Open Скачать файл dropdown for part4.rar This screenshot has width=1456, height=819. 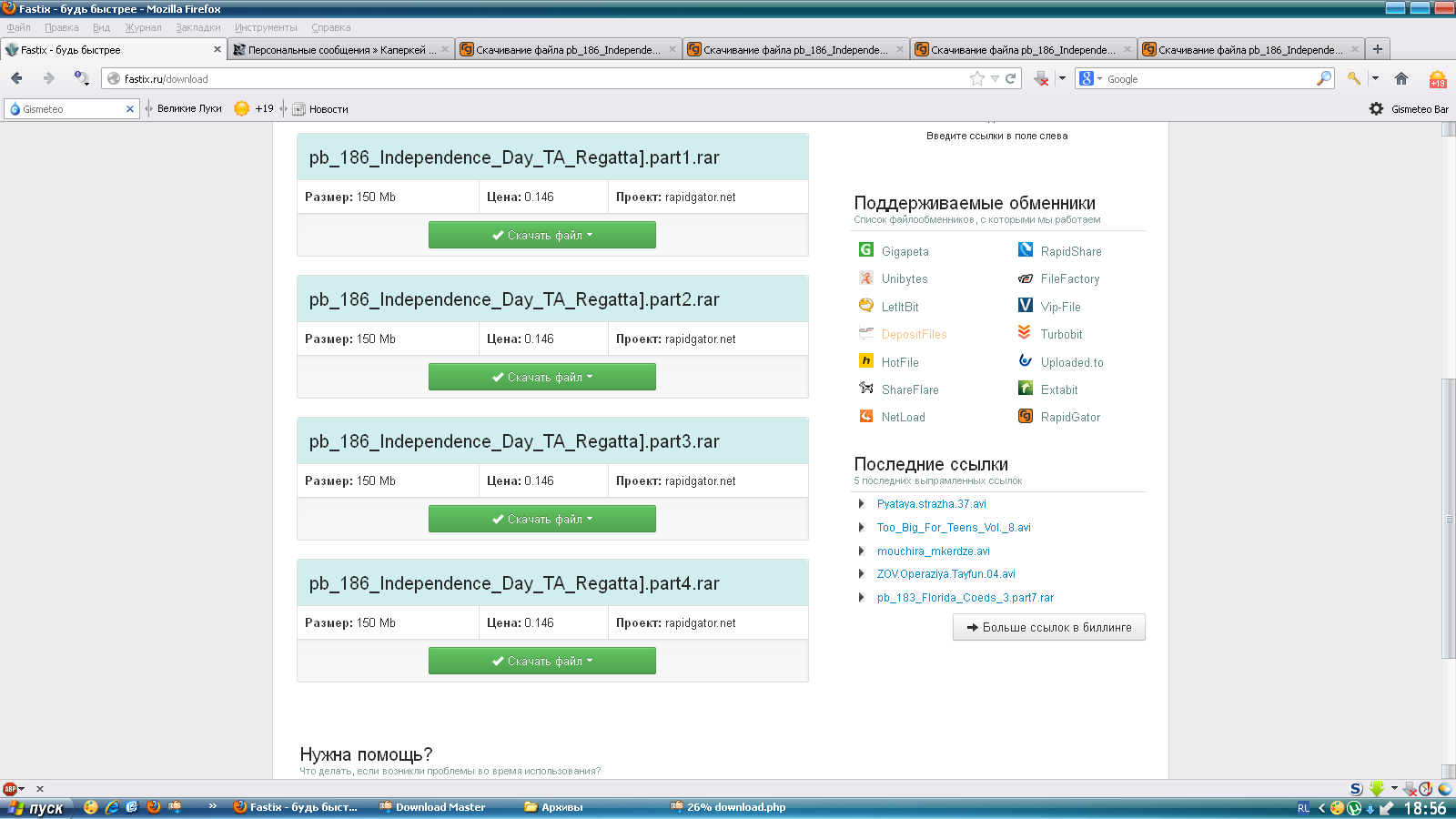[542, 661]
